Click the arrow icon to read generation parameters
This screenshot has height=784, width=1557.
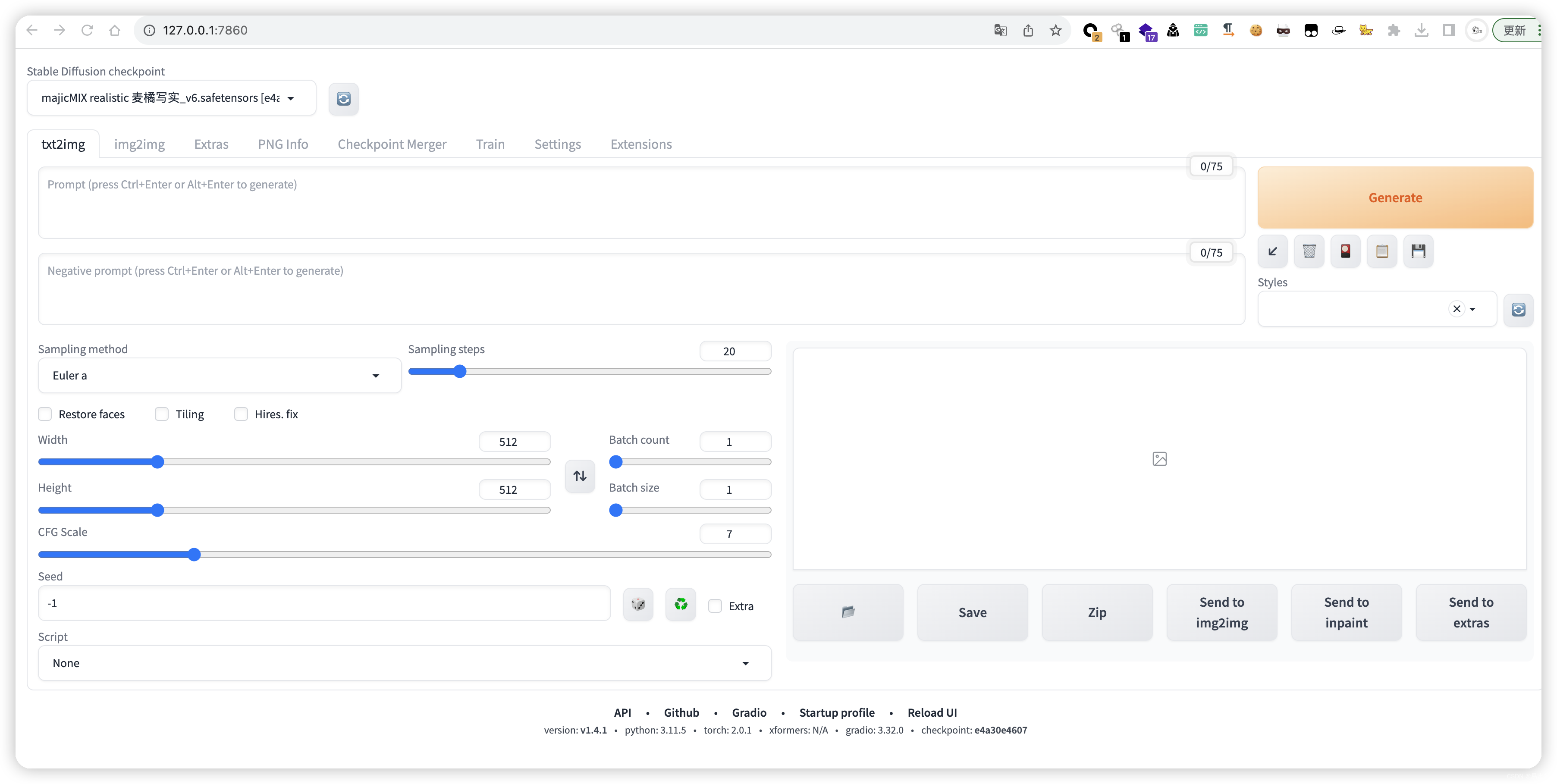(x=1272, y=251)
